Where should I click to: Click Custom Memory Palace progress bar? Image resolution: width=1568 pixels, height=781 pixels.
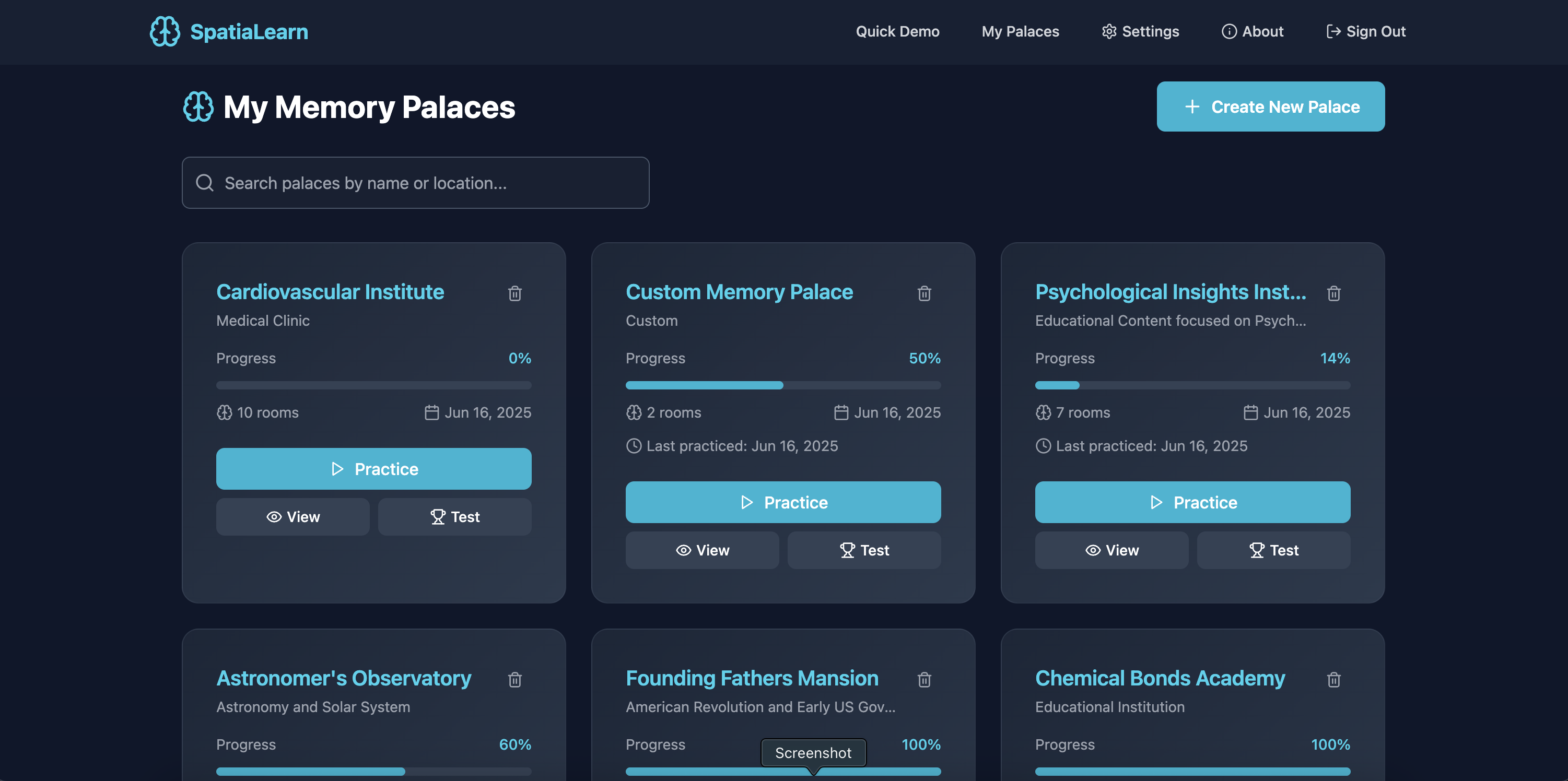[x=783, y=385]
